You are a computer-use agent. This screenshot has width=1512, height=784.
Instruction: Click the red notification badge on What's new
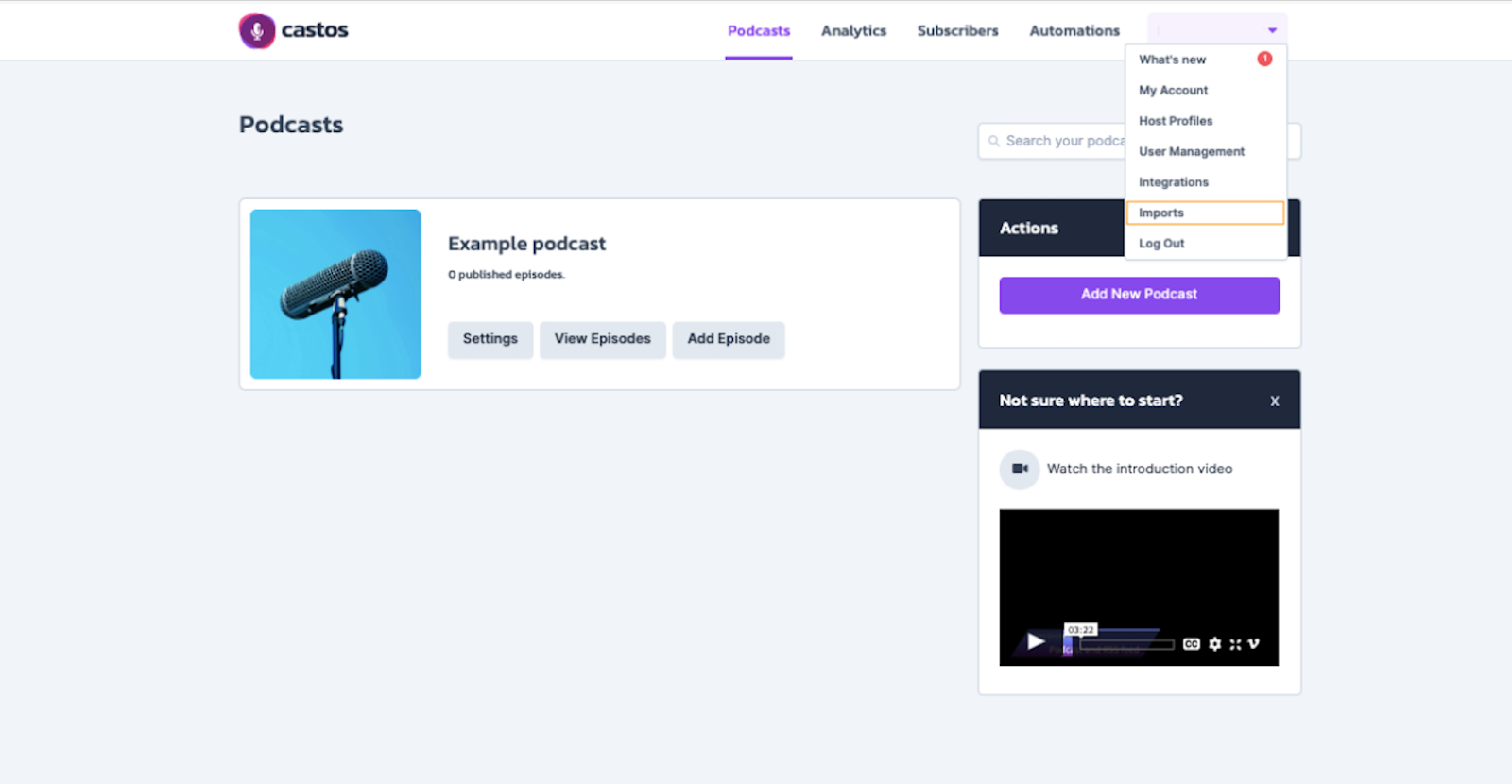(1264, 59)
